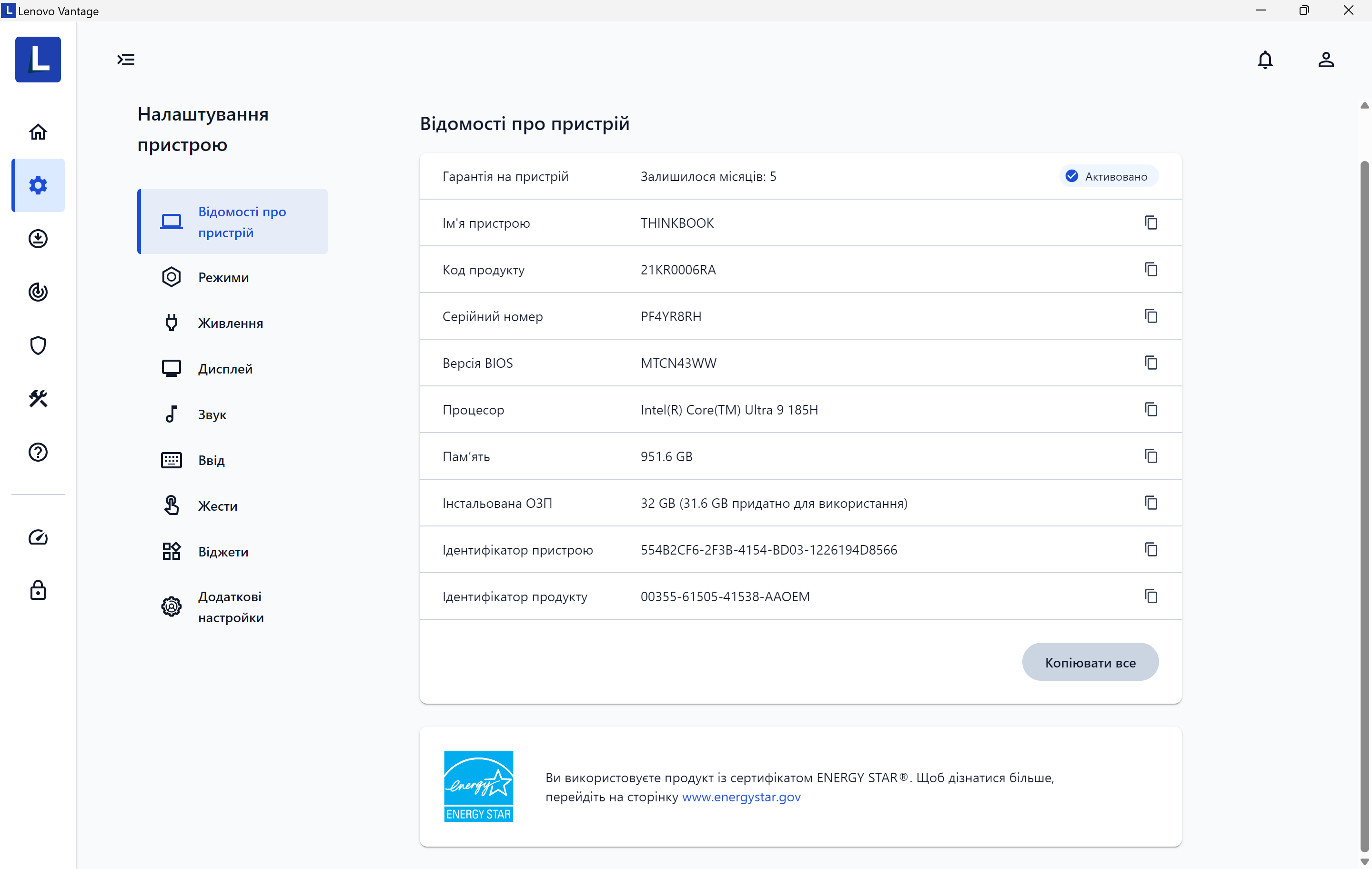
Task: Open notifications bell icon
Action: [x=1265, y=59]
